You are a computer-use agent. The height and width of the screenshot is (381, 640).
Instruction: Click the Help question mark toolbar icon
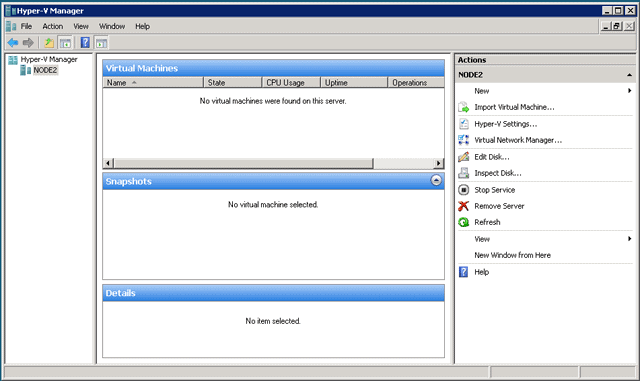click(85, 42)
